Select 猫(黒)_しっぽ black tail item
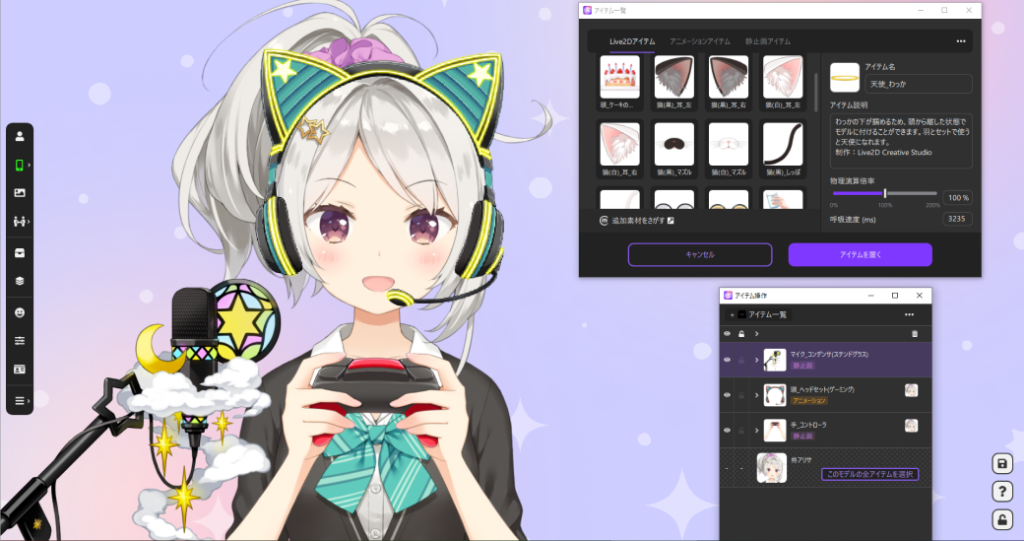Viewport: 1024px width, 541px height. [x=782, y=144]
